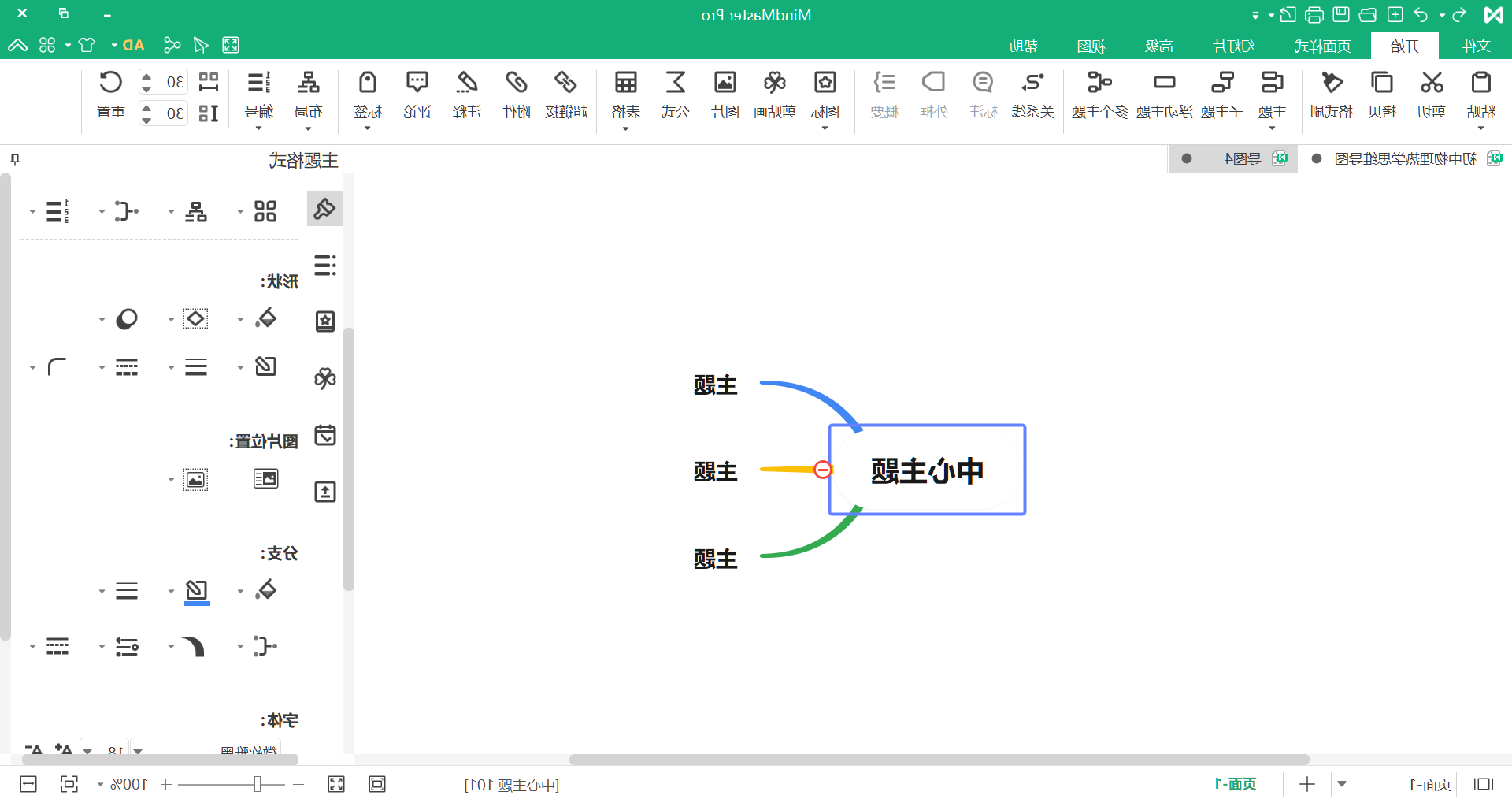Image resolution: width=1512 pixels, height=799 pixels.
Task: Toggle the pin on 主题格式 panel
Action: (15, 160)
